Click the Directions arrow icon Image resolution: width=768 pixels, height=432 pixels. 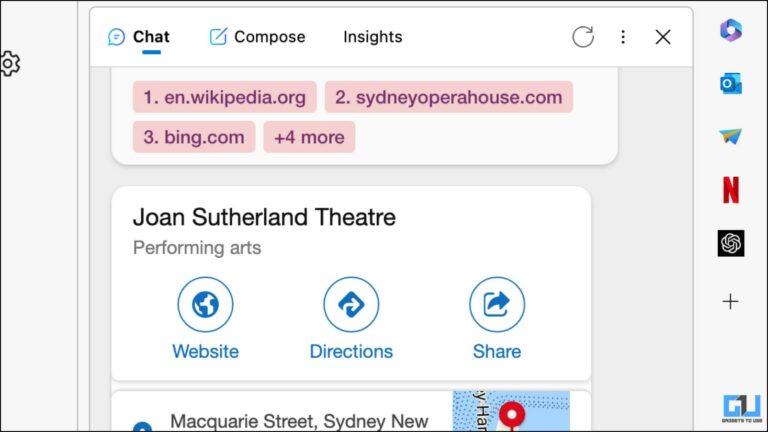[x=351, y=304]
